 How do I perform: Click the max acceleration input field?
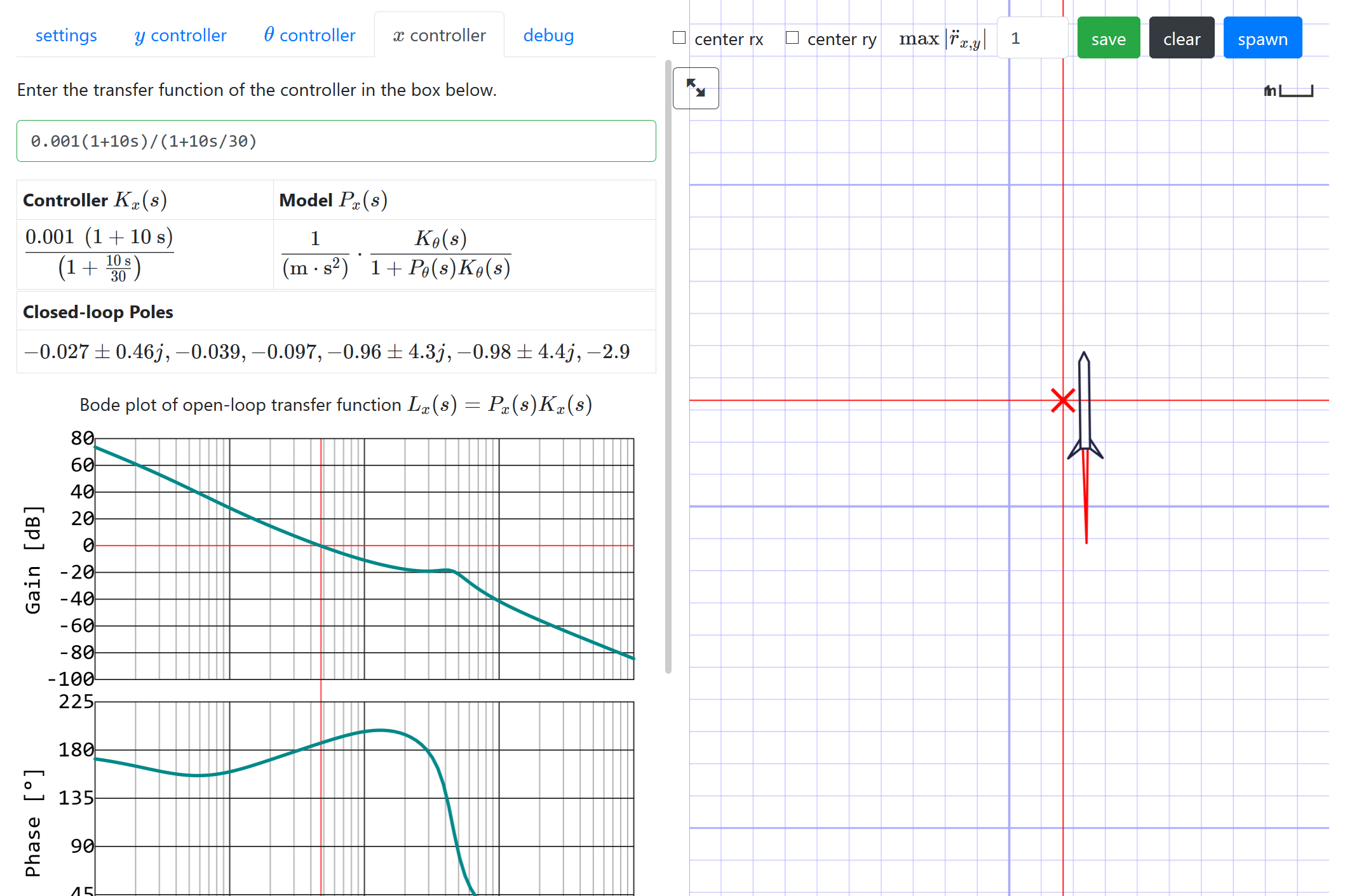pyautogui.click(x=1032, y=38)
